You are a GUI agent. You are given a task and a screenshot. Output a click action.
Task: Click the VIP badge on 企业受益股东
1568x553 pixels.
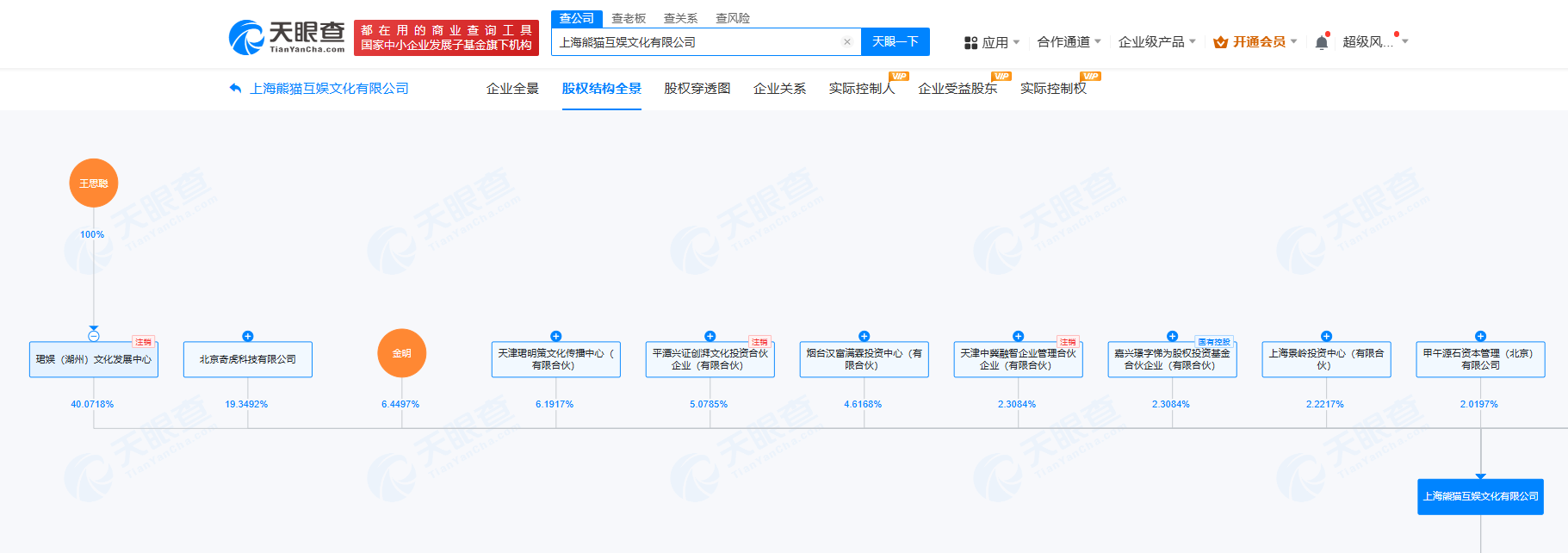point(1001,76)
